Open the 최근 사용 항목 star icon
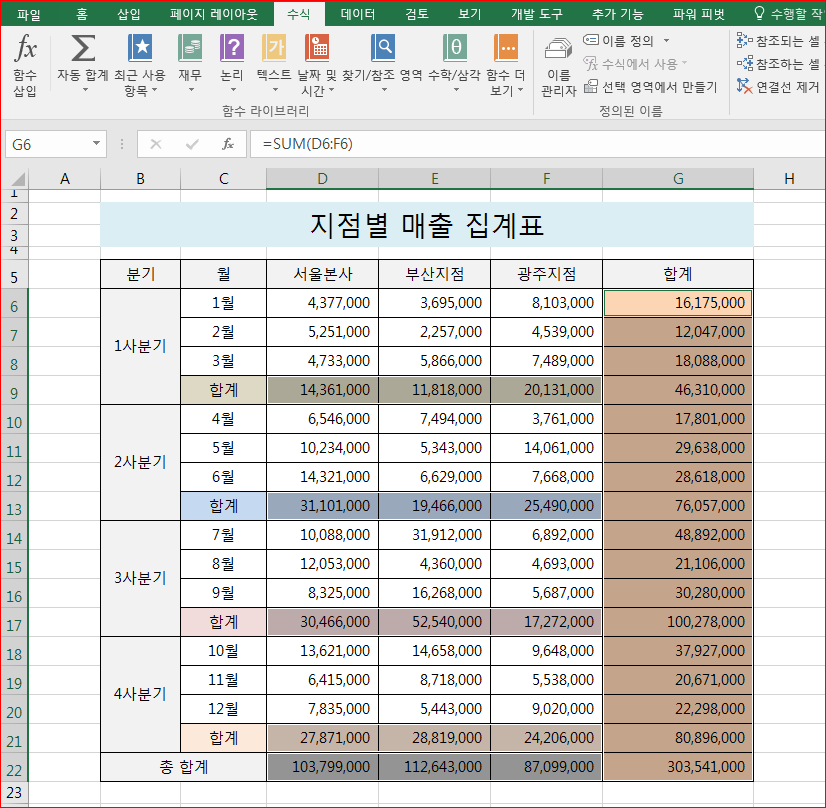The width and height of the screenshot is (826, 808). pyautogui.click(x=140, y=48)
